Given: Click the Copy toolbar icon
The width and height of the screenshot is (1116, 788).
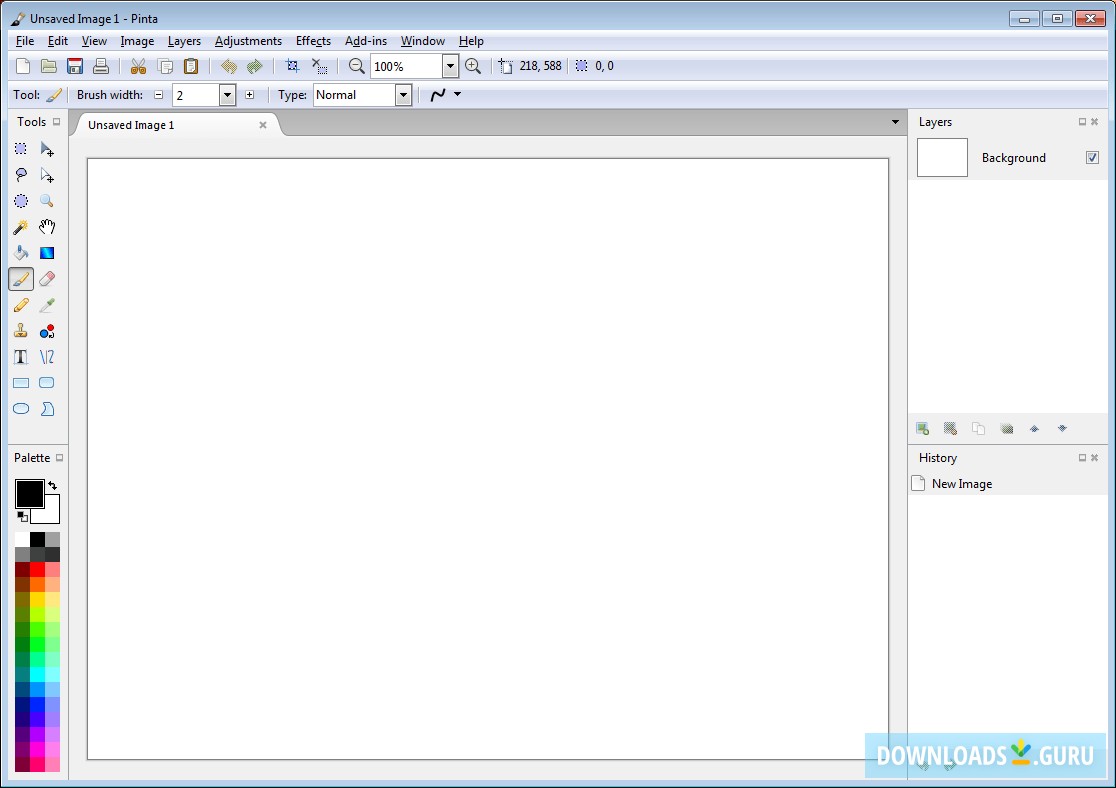Looking at the screenshot, I should coord(165,66).
